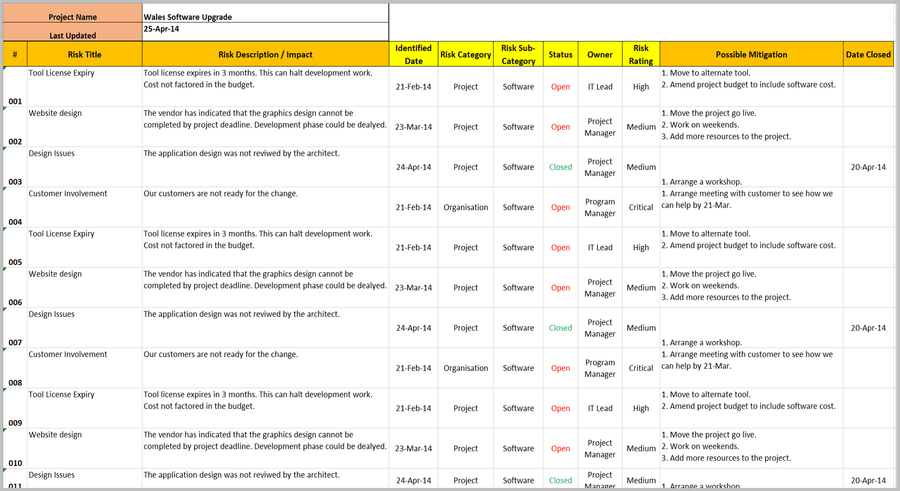
Task: Select risk number cell "008"
Action: point(15,368)
